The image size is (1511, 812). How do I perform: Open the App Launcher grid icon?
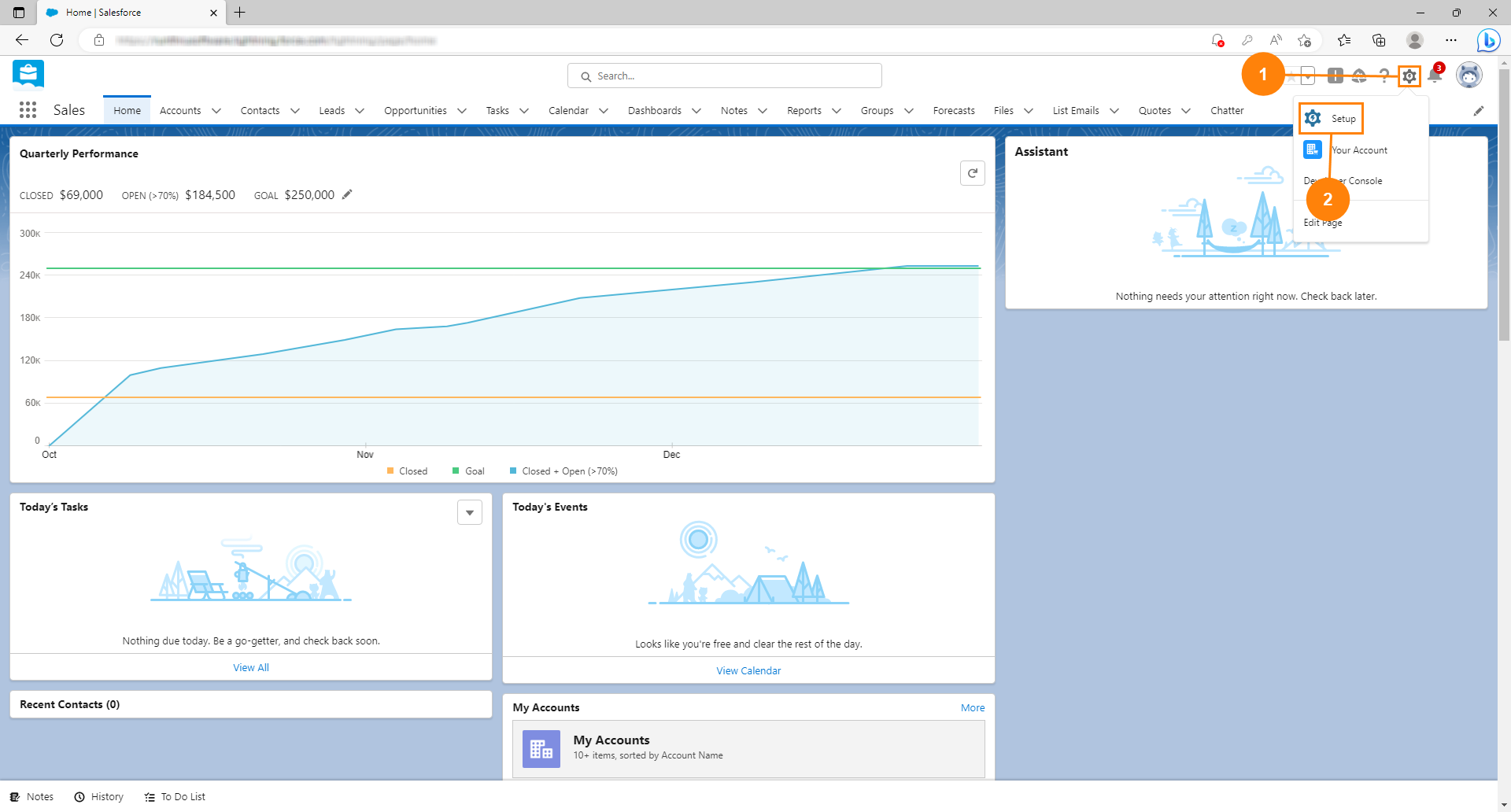(28, 110)
